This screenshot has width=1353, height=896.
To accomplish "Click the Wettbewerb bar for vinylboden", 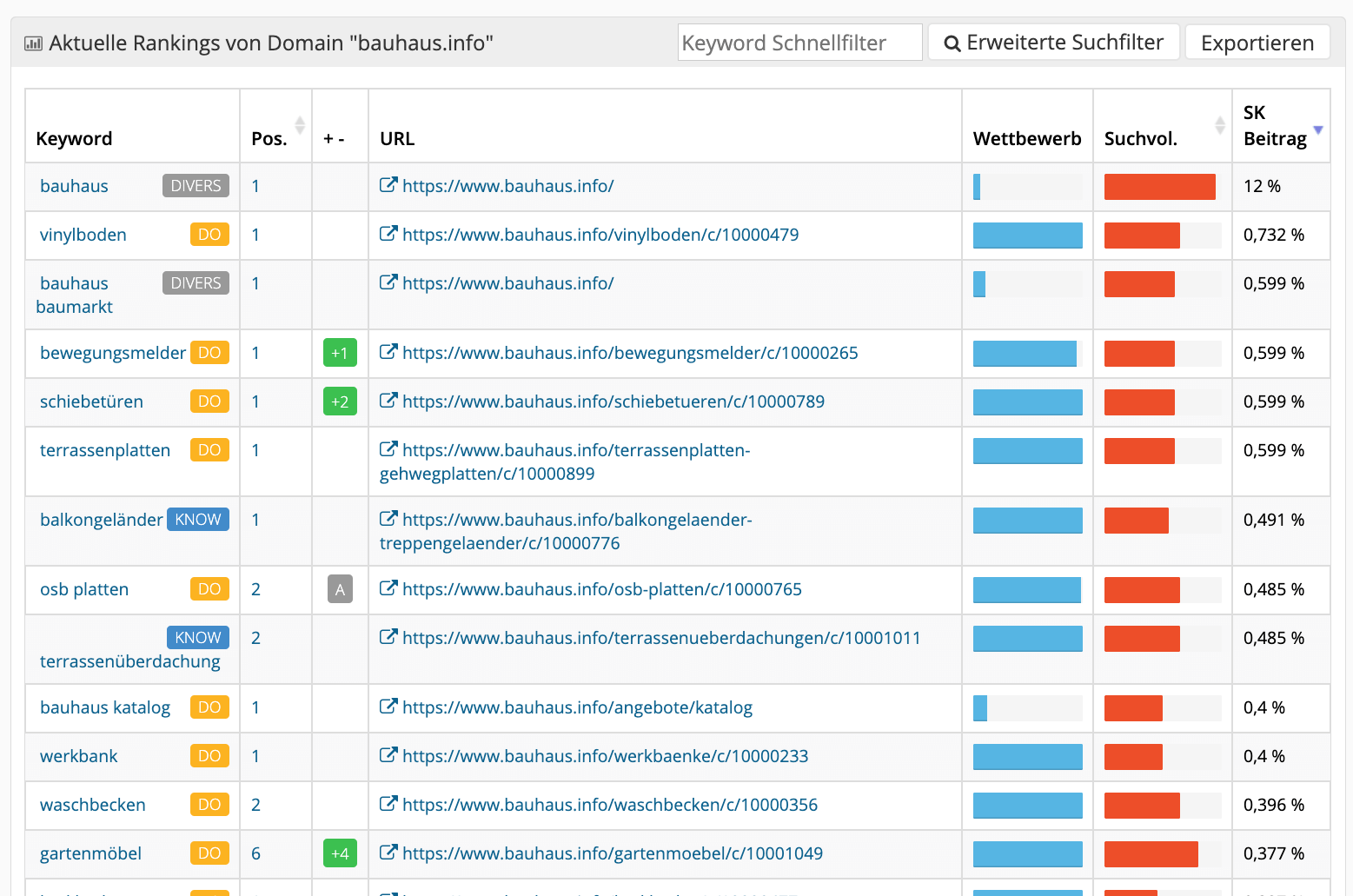I will click(1028, 236).
